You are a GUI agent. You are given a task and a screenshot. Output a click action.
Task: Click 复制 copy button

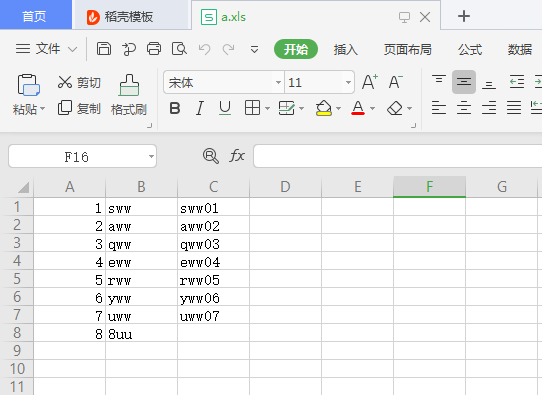(x=79, y=109)
